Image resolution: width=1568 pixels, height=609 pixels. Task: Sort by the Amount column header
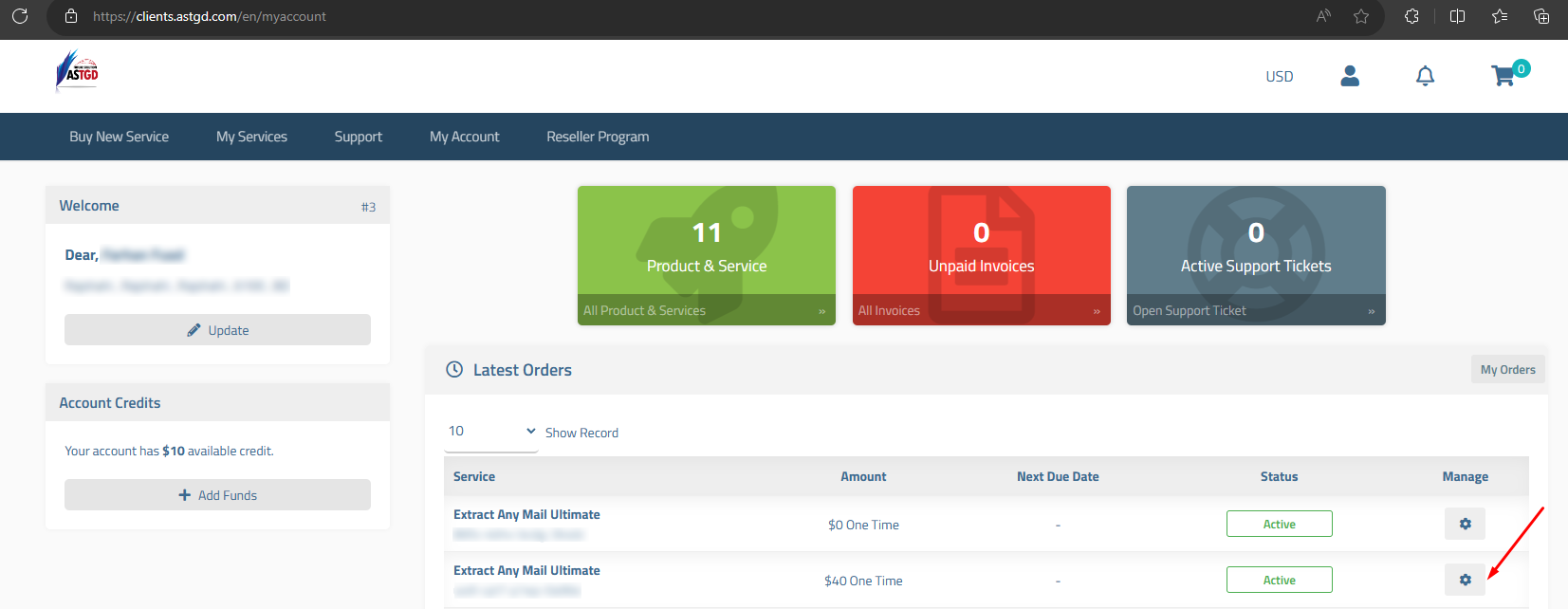click(863, 477)
